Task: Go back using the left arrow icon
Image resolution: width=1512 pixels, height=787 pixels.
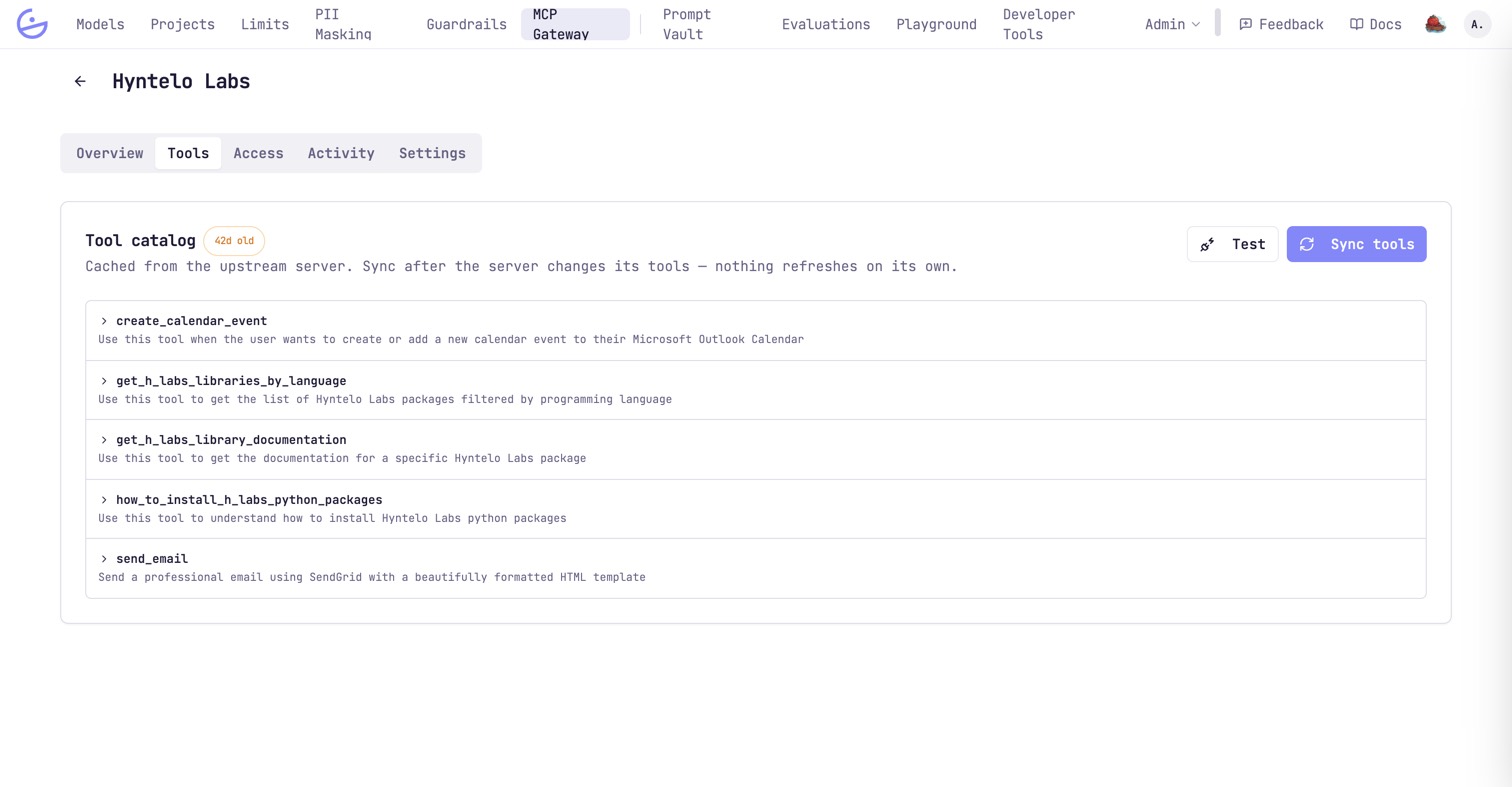Action: click(x=80, y=82)
